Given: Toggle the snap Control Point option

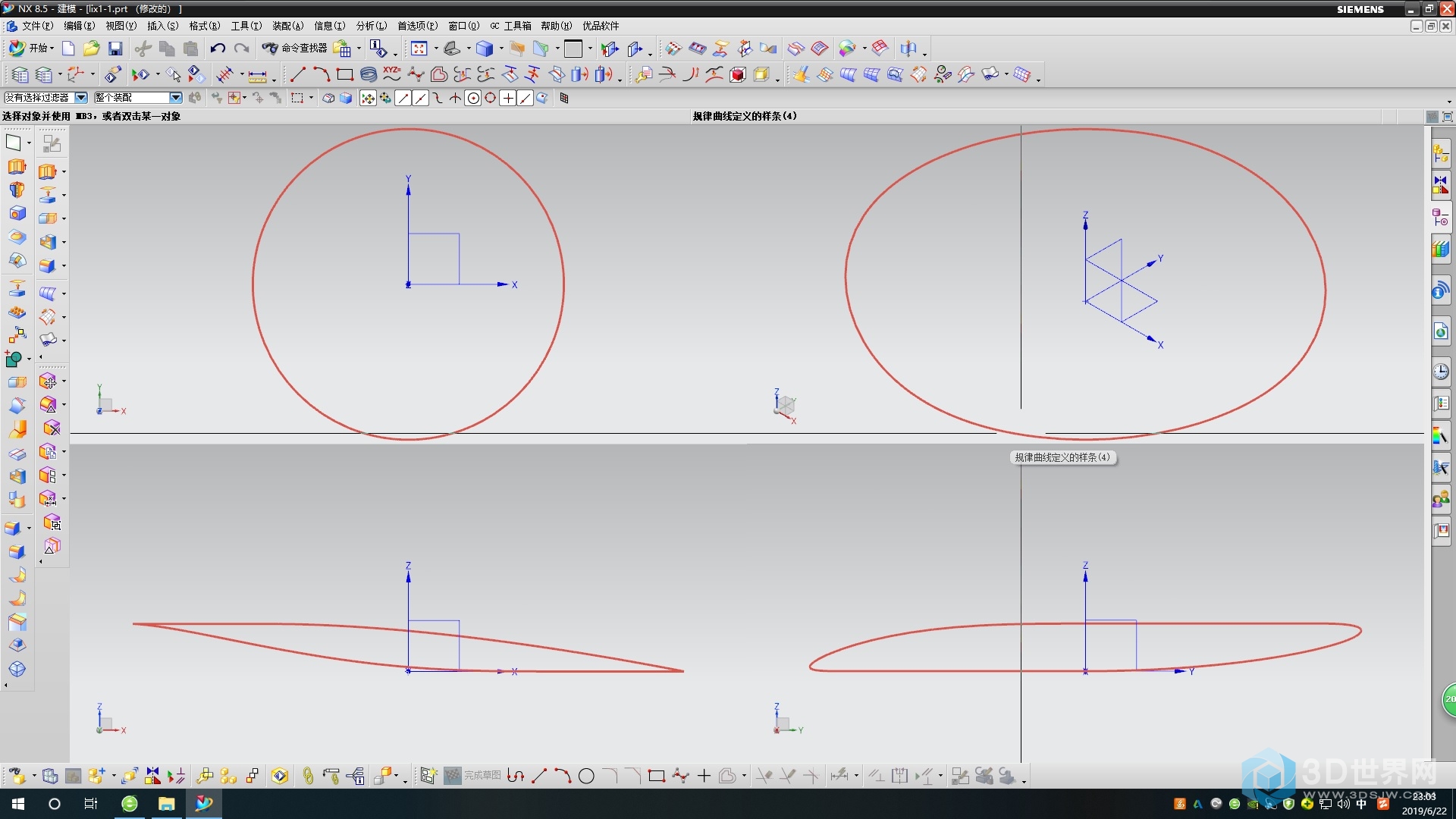Looking at the screenshot, I should 438,98.
